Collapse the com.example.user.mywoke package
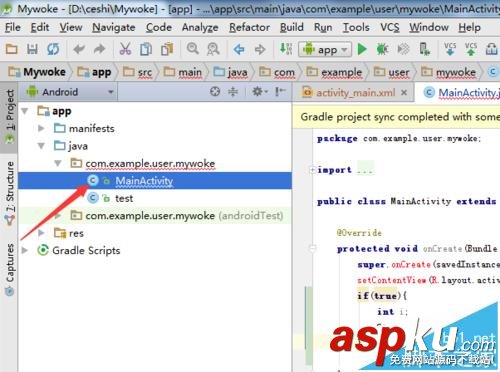The image size is (500, 372). pyautogui.click(x=58, y=163)
